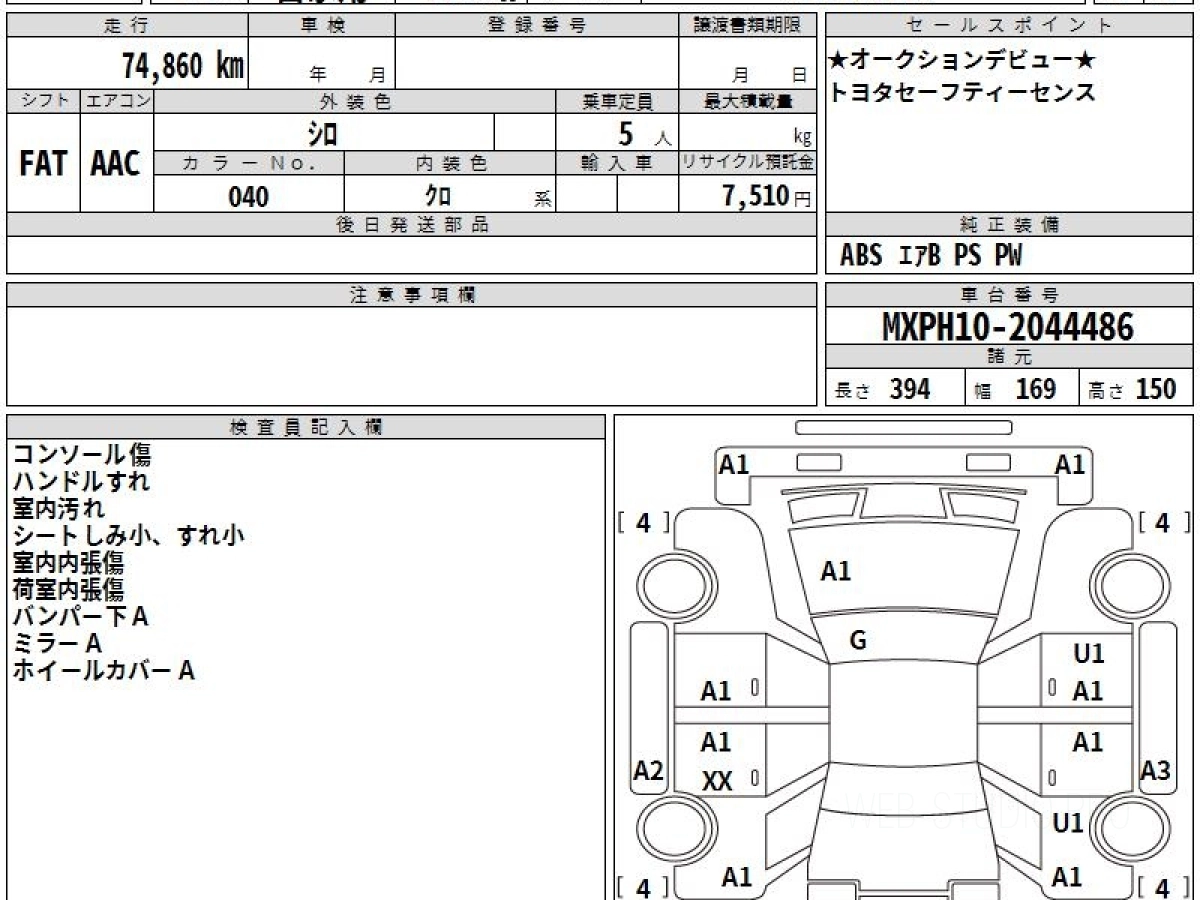Click the seating capacity value 5 人
This screenshot has height=900, width=1200.
pyautogui.click(x=644, y=134)
